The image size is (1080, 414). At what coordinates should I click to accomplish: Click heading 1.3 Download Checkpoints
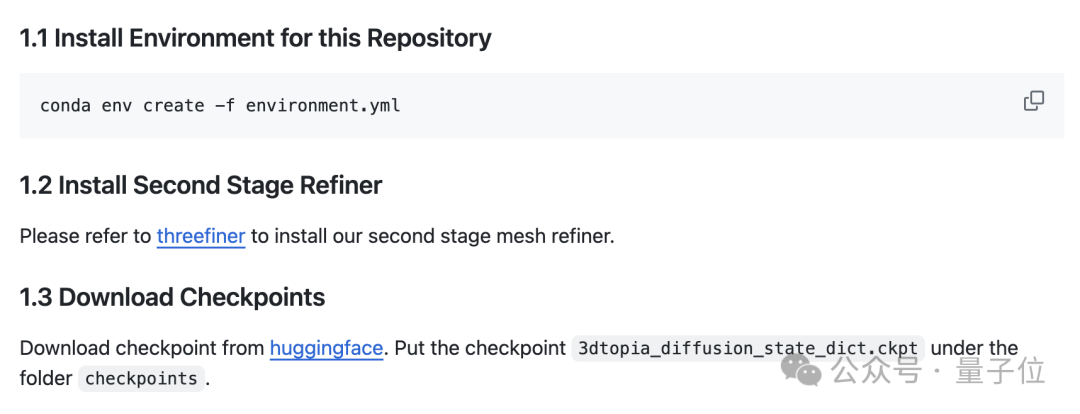tap(172, 297)
